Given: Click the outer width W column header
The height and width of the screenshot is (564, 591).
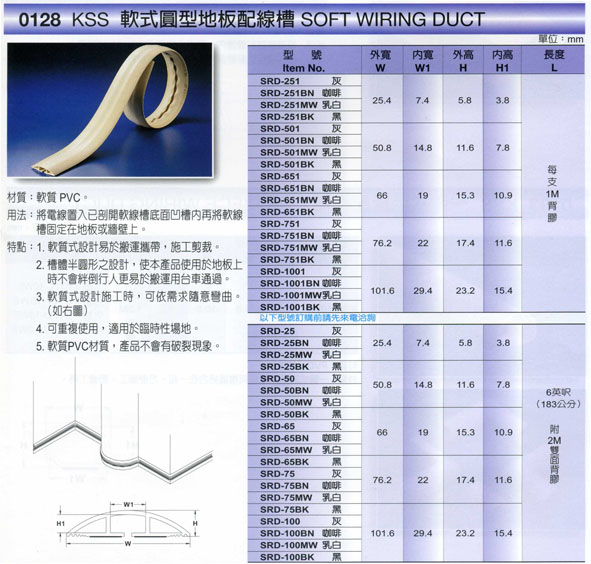Looking at the screenshot, I should [x=381, y=61].
